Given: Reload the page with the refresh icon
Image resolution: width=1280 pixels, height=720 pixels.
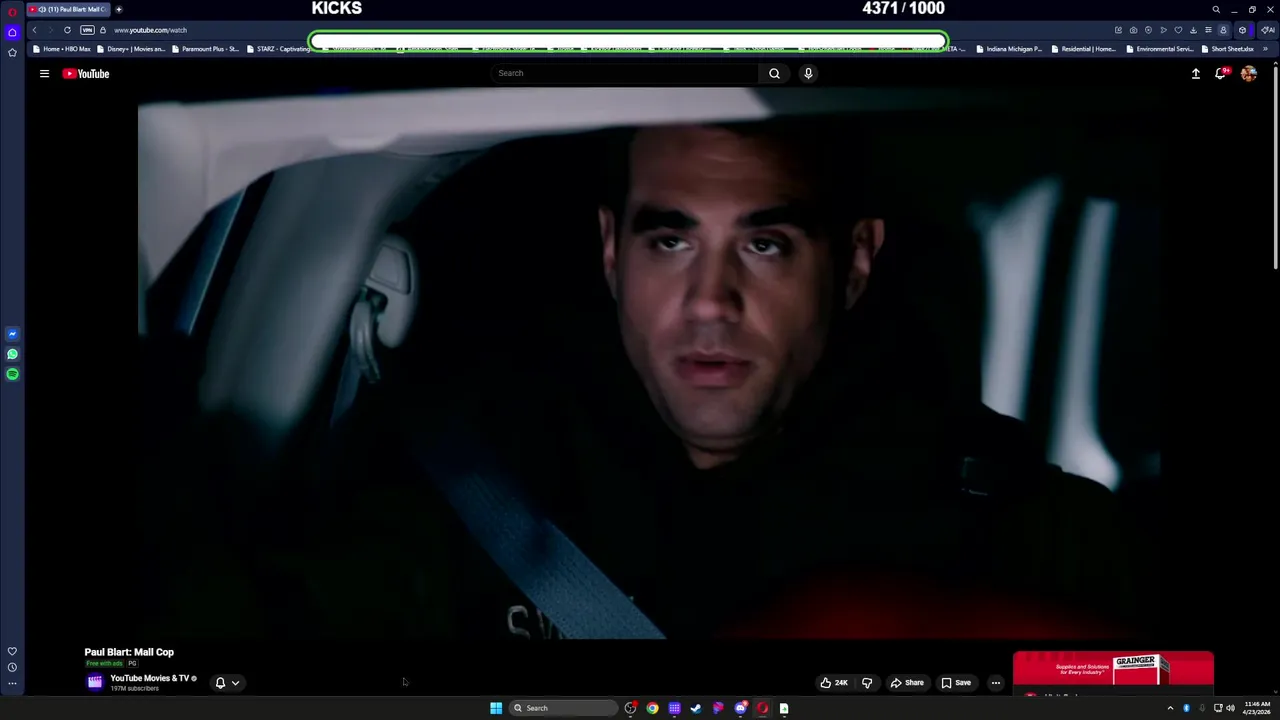Looking at the screenshot, I should (67, 30).
